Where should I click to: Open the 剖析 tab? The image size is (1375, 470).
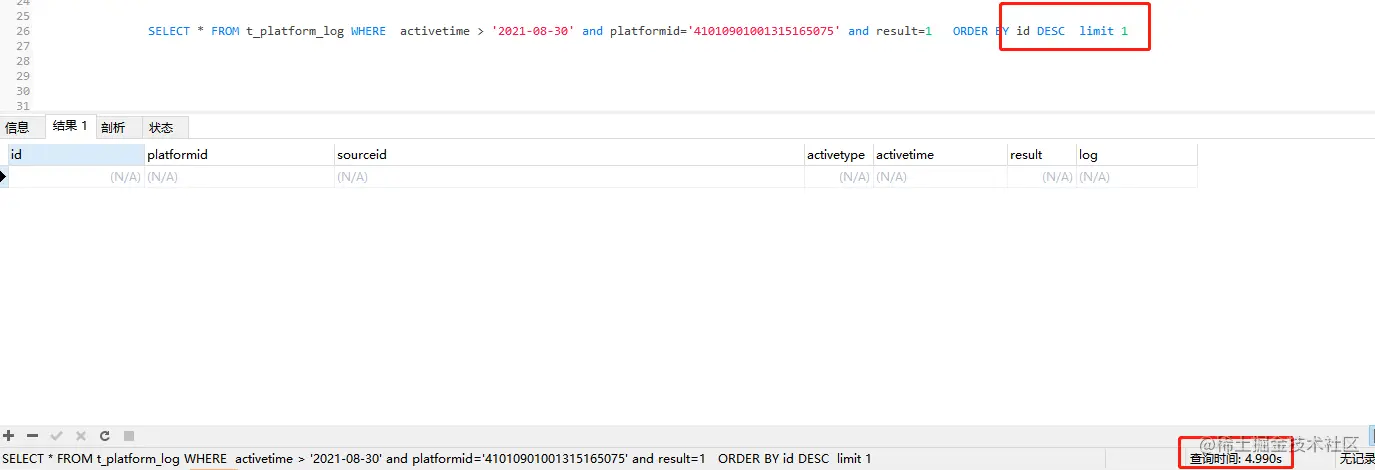pyautogui.click(x=113, y=127)
